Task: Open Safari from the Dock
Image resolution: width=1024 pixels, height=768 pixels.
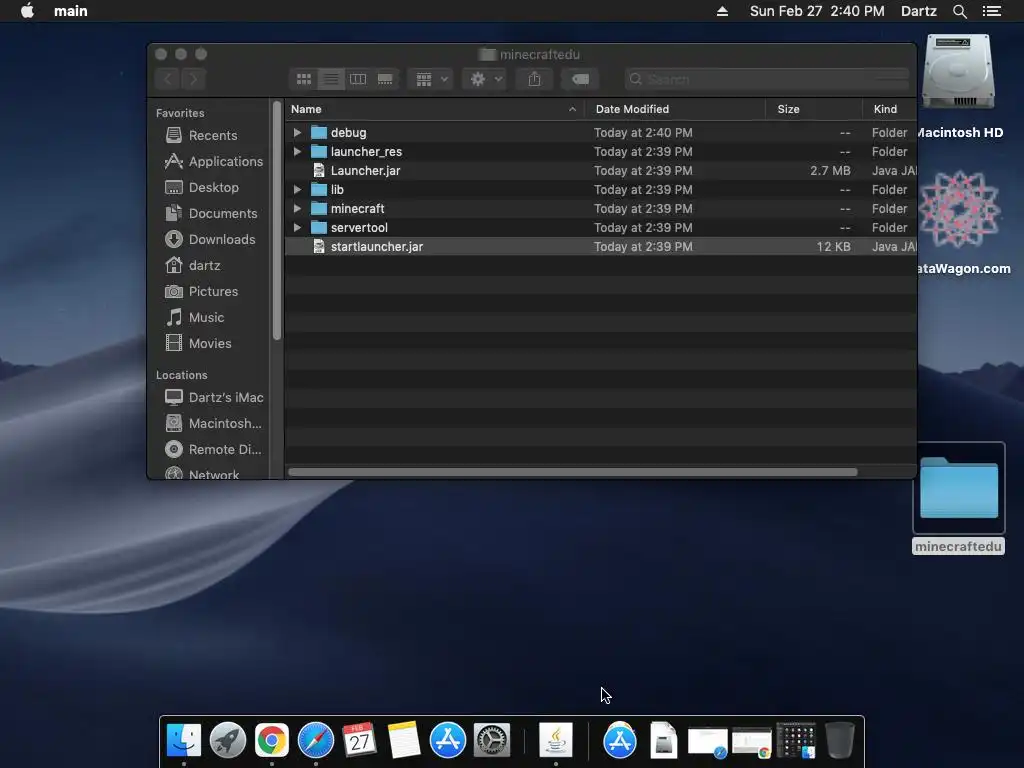Action: [x=316, y=740]
